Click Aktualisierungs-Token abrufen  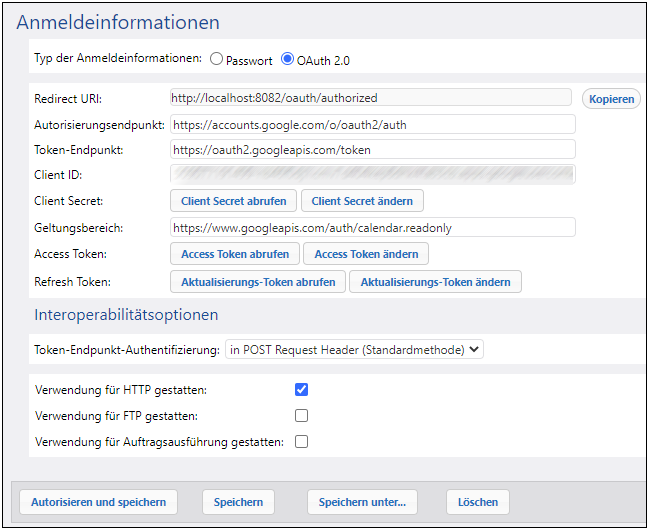(x=258, y=282)
